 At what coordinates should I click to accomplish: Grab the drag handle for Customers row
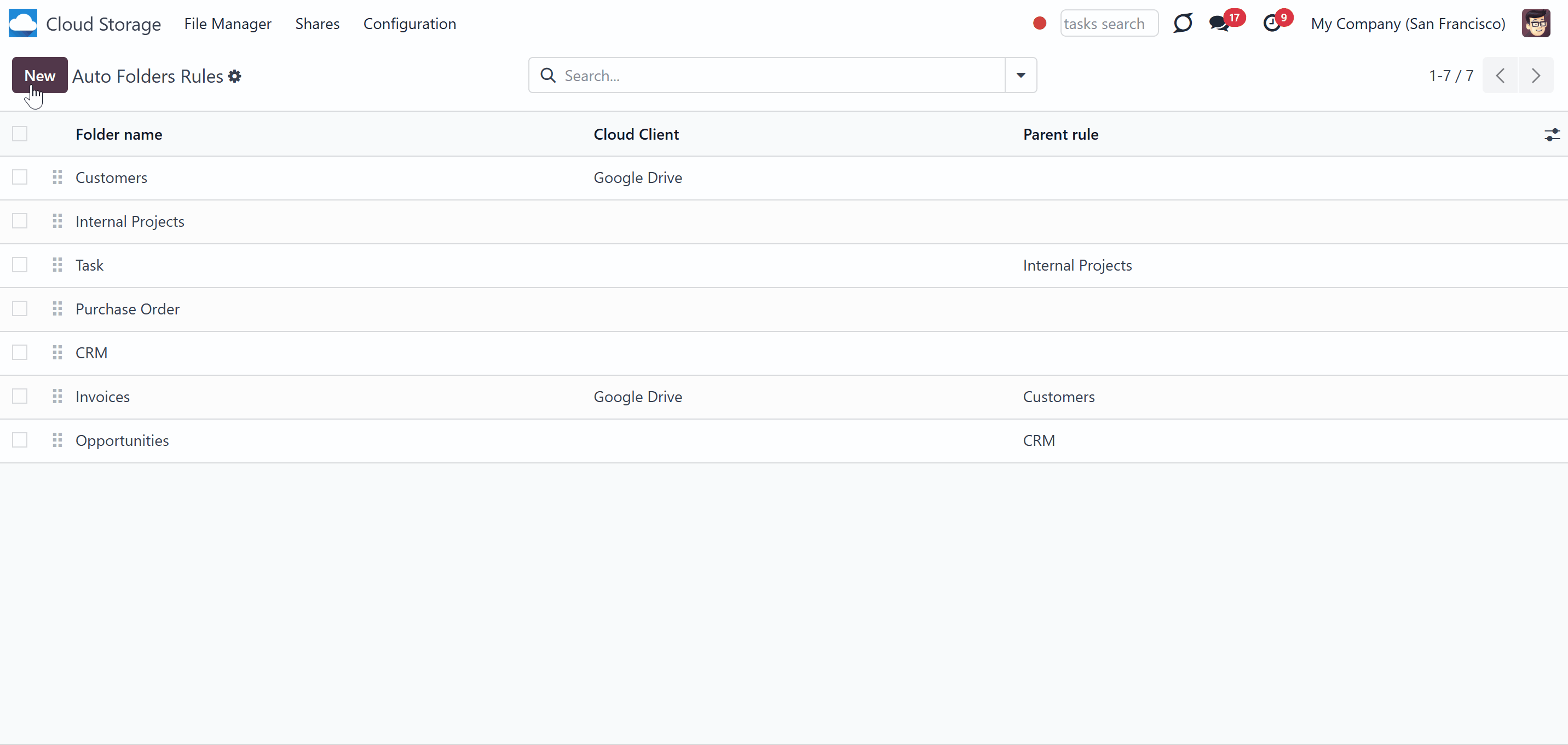pyautogui.click(x=57, y=177)
